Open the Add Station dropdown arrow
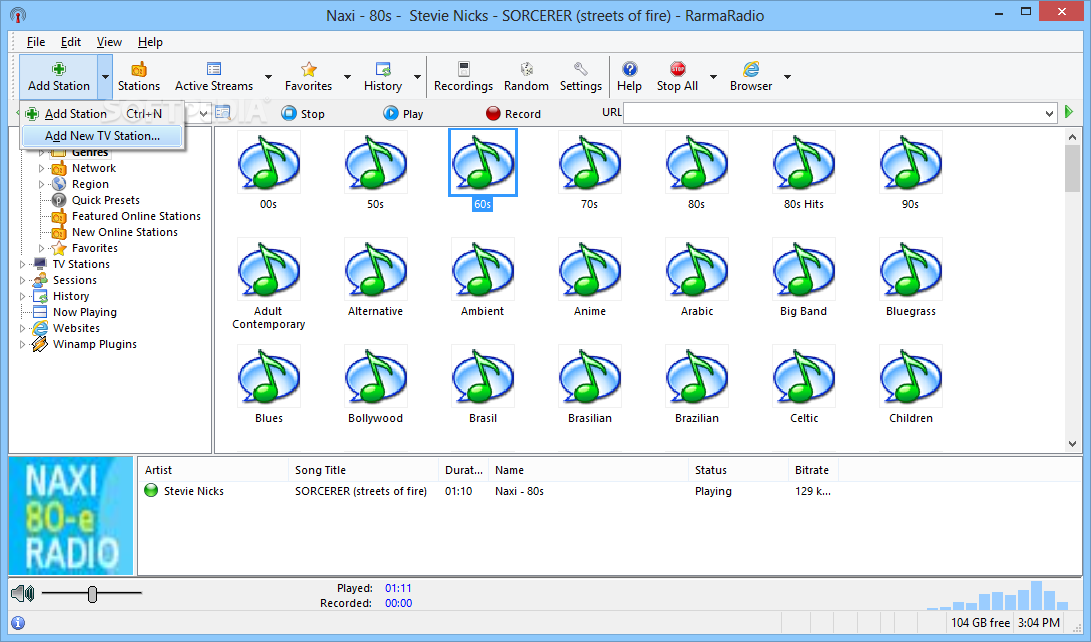Image resolution: width=1091 pixels, height=642 pixels. click(x=105, y=77)
